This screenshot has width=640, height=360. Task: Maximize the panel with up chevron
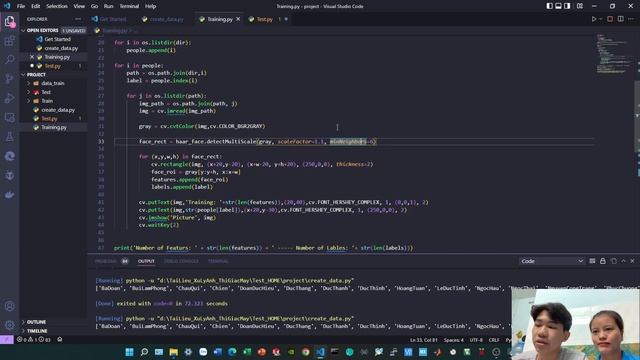[x=623, y=261]
